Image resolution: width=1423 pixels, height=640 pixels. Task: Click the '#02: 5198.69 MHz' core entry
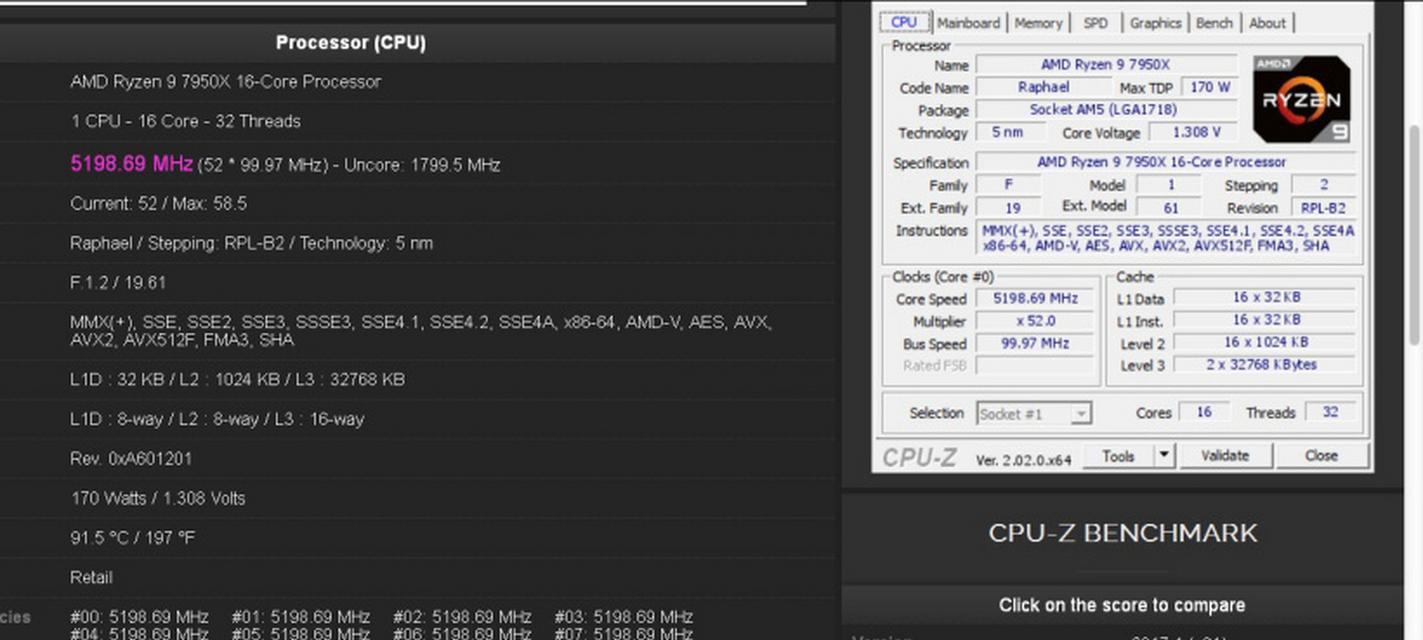tap(462, 616)
